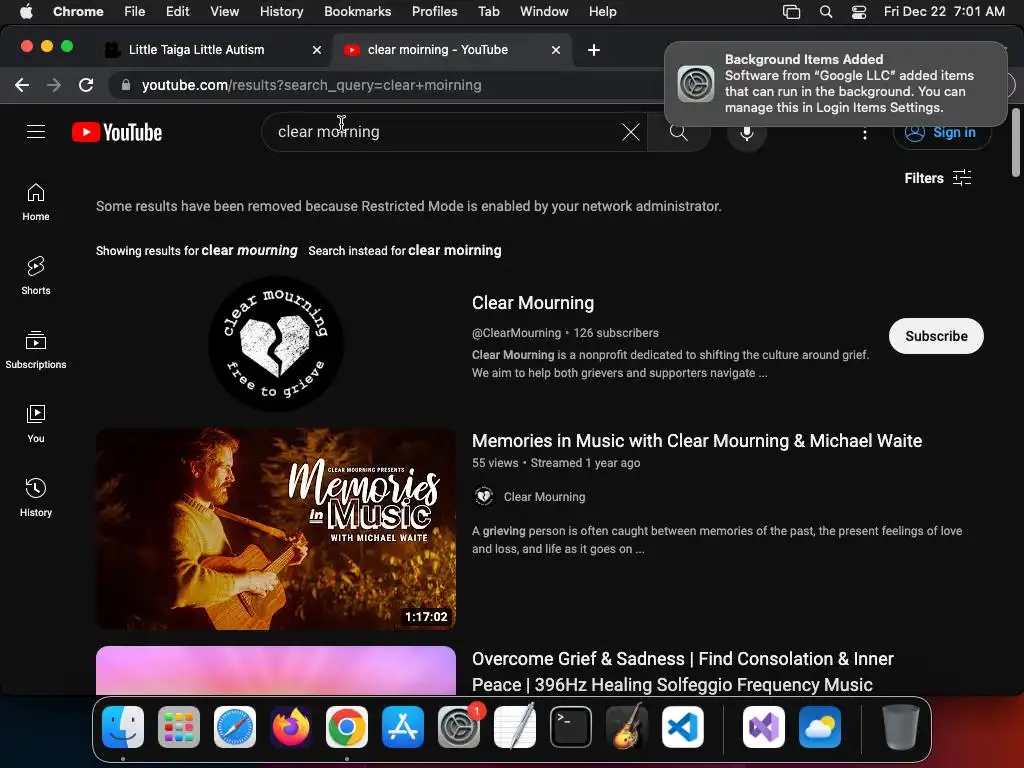Open the Weather app in the dock
Image resolution: width=1024 pixels, height=768 pixels.
coord(820,727)
